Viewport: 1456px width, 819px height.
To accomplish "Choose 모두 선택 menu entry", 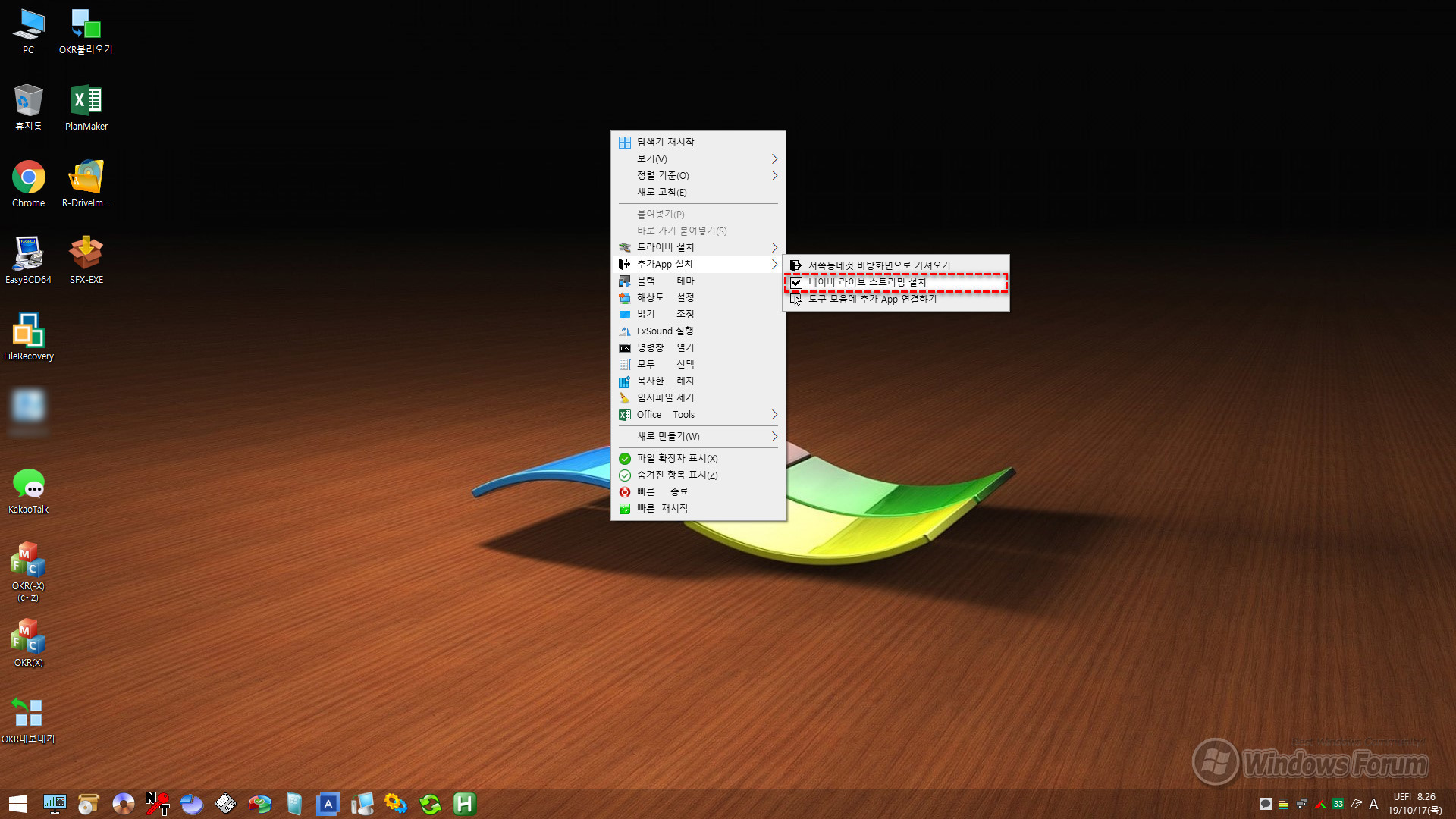I will (x=698, y=364).
